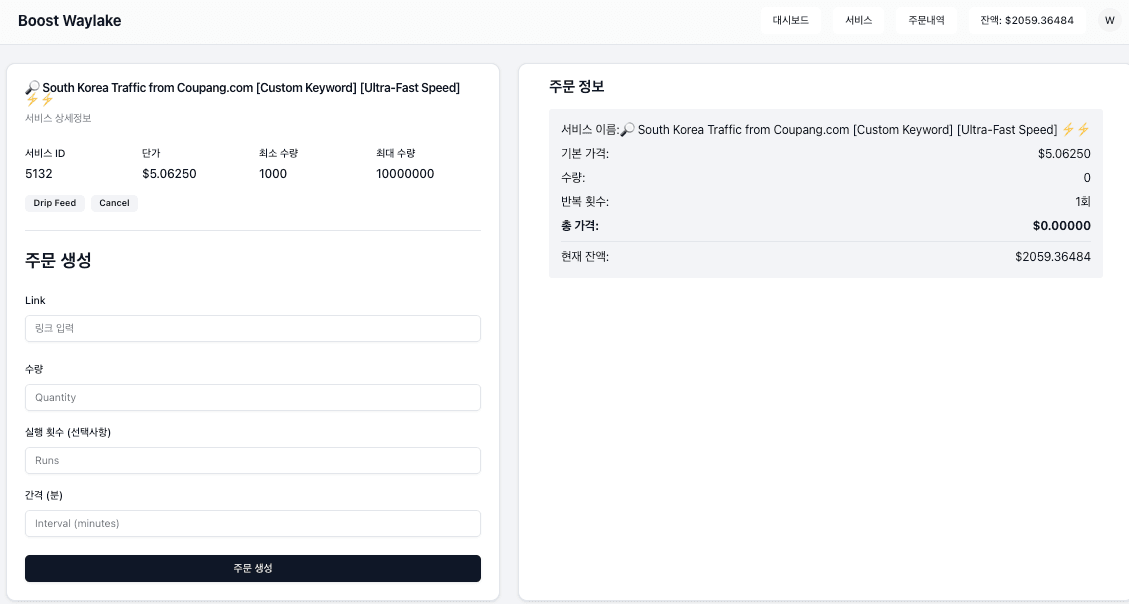1129x604 pixels.
Task: Click the 잔액 balance display in the header
Action: tap(1026, 19)
